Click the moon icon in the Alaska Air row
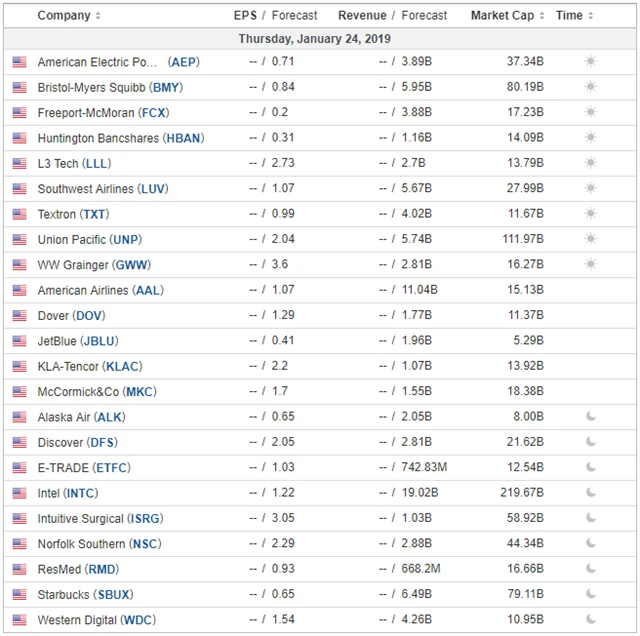The width and height of the screenshot is (640, 636). pos(590,417)
